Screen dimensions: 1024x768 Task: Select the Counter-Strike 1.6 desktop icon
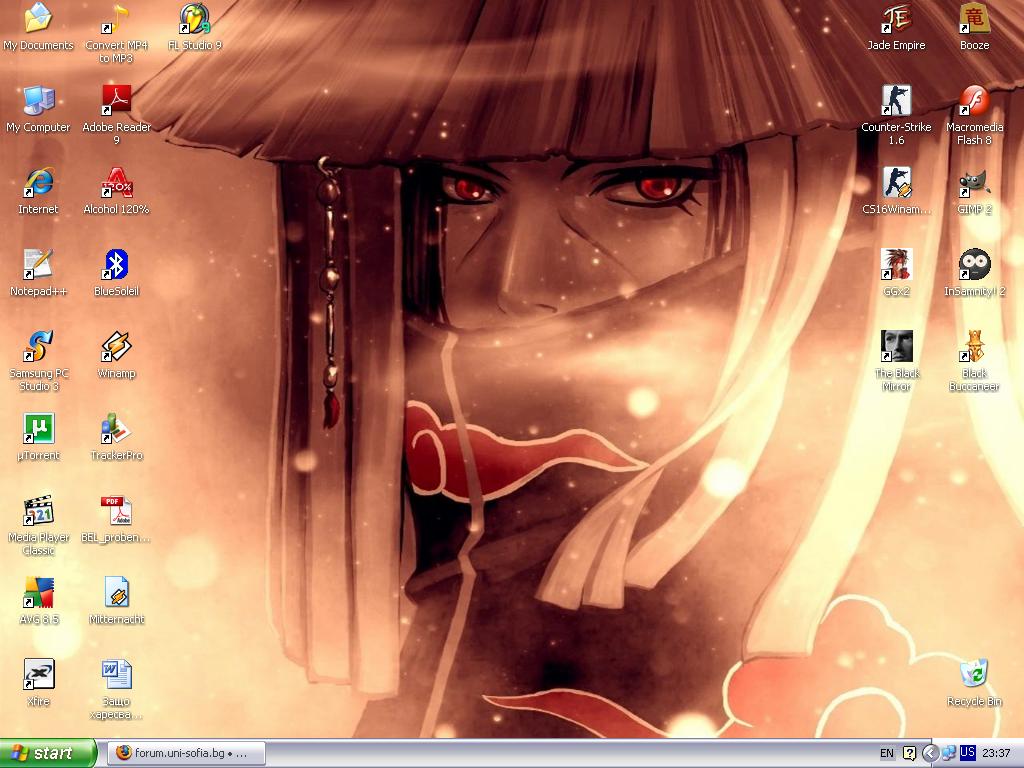(x=896, y=101)
